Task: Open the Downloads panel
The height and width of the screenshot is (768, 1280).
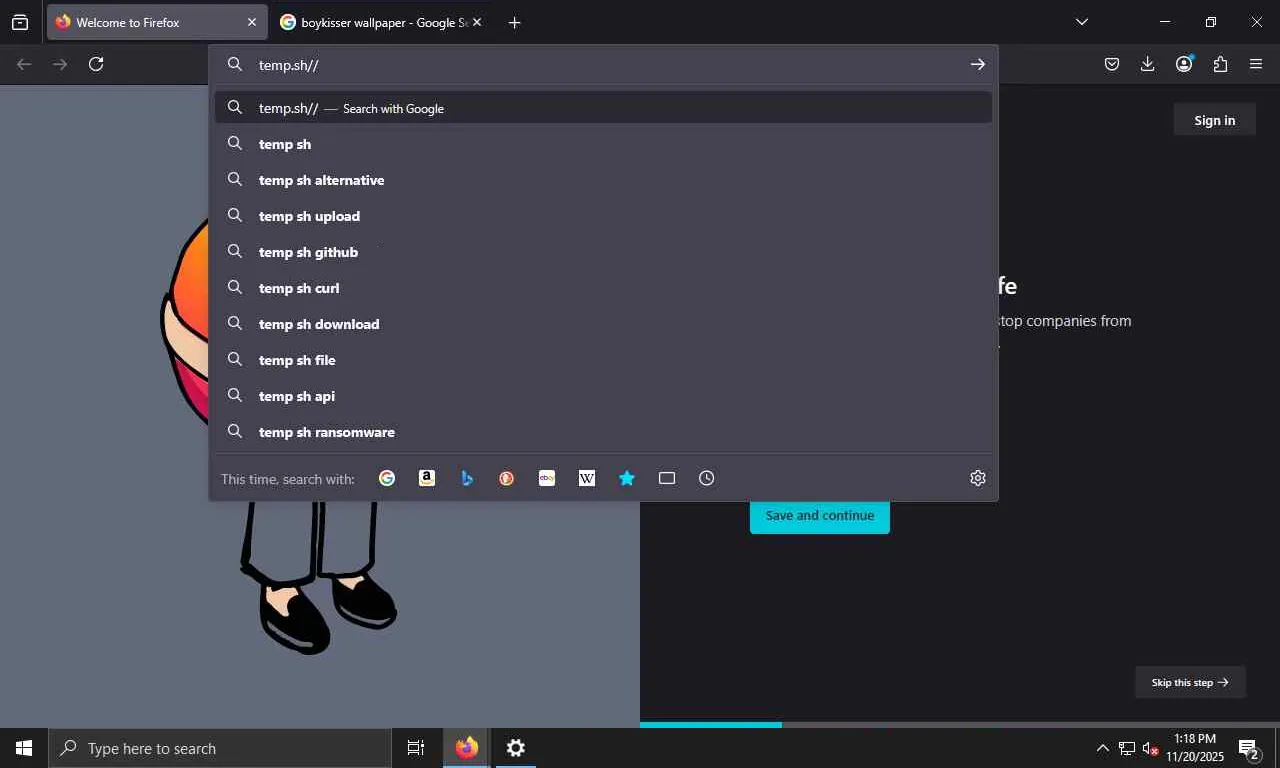Action: click(x=1147, y=64)
